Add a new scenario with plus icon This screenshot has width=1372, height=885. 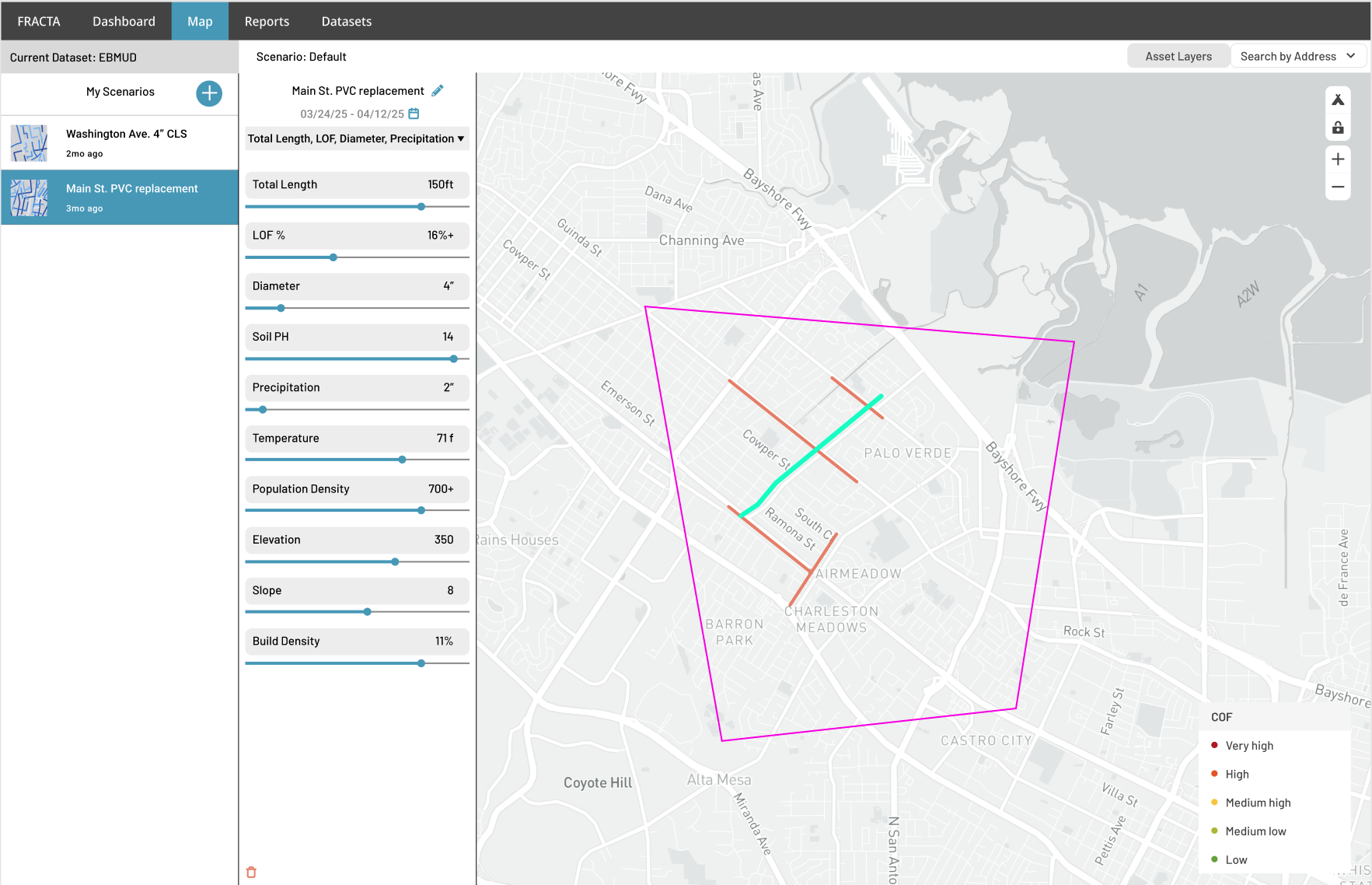tap(209, 93)
